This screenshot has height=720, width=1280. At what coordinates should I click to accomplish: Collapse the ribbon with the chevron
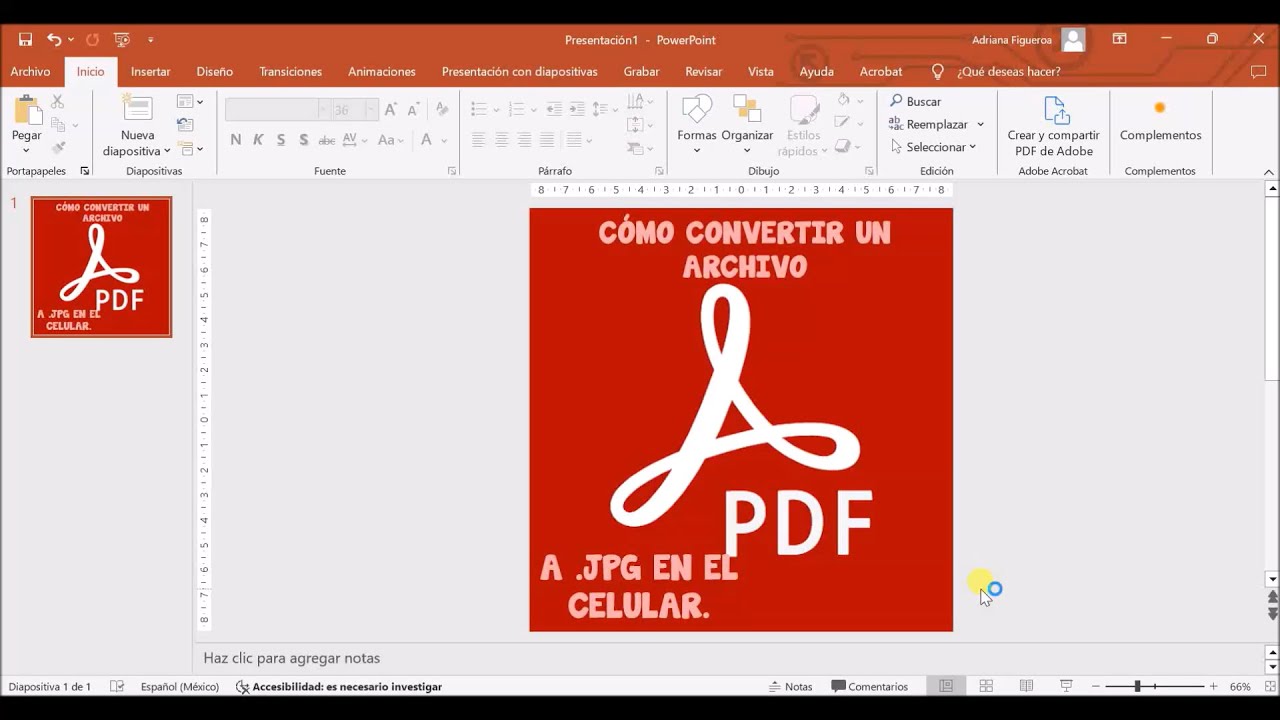coord(1269,172)
